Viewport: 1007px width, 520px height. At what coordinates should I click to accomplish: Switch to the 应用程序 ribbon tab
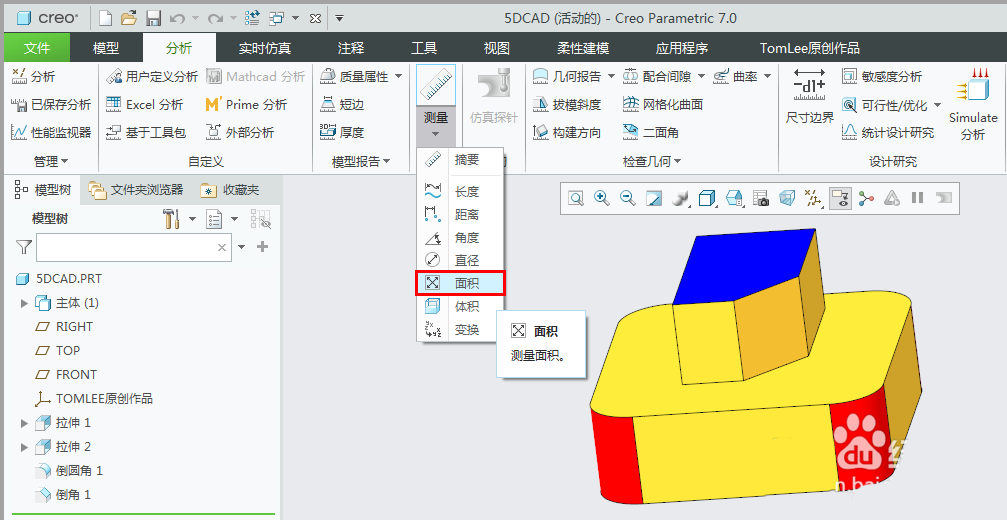click(x=681, y=48)
